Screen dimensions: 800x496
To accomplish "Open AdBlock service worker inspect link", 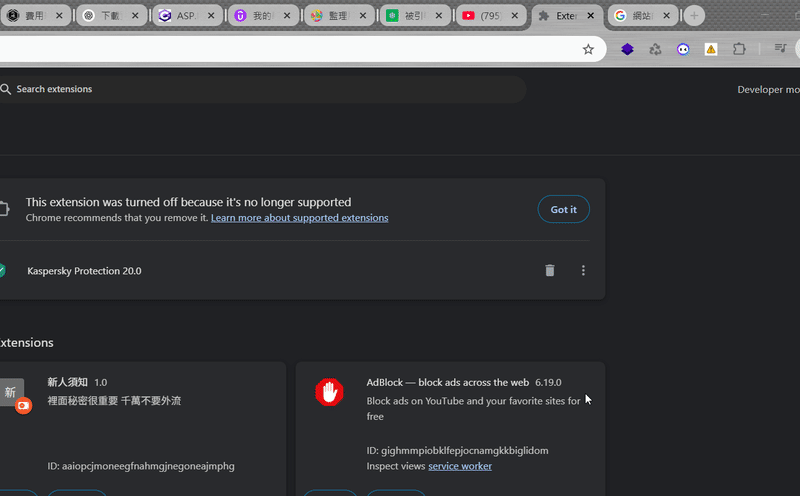I will [460, 466].
